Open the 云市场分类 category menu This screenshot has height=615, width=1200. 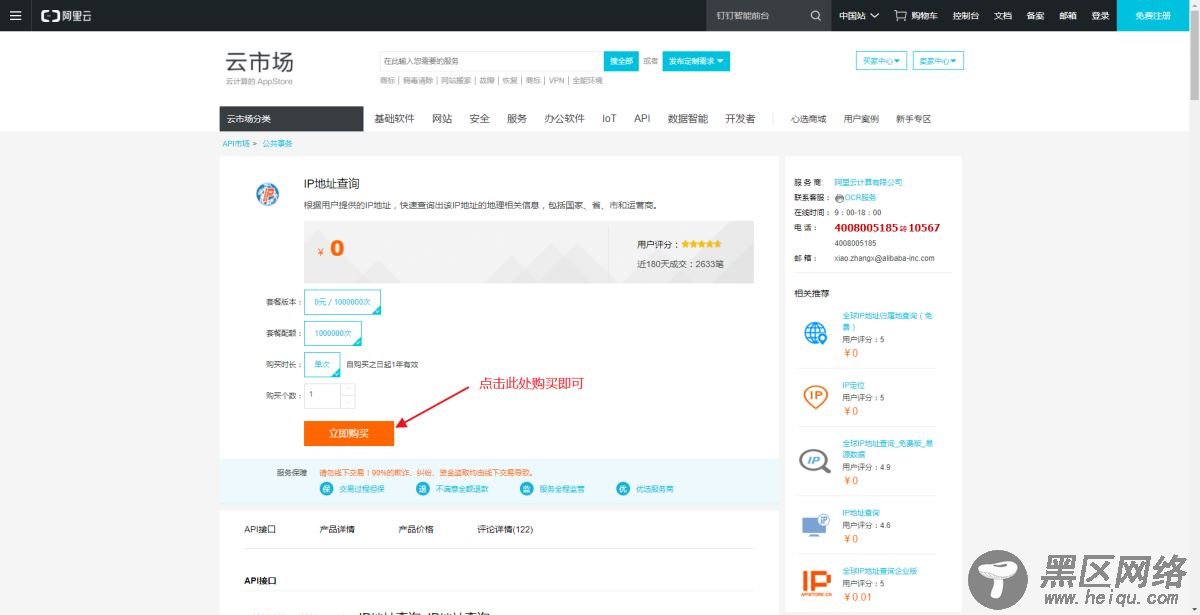[x=291, y=119]
